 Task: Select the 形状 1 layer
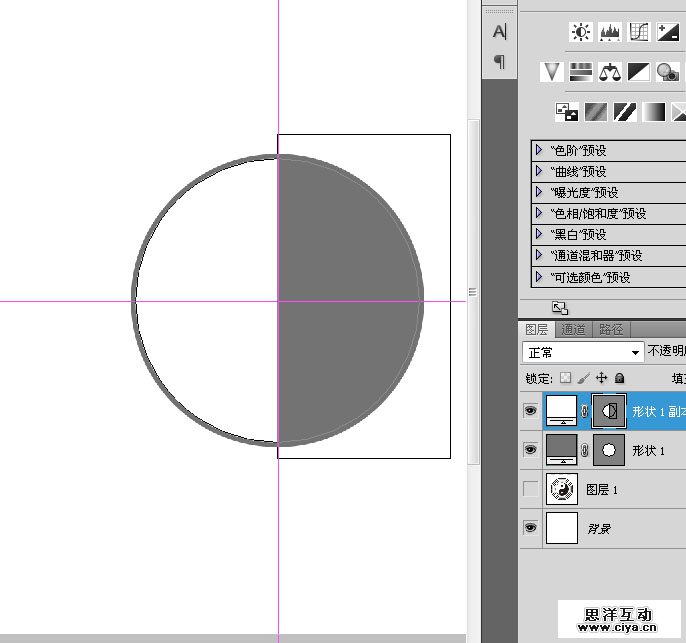pos(648,450)
